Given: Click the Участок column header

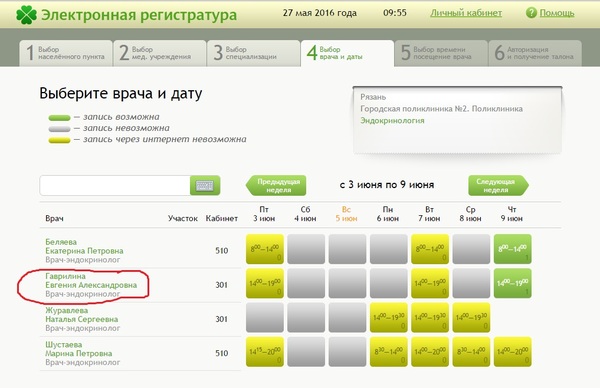Looking at the screenshot, I should coord(183,218).
